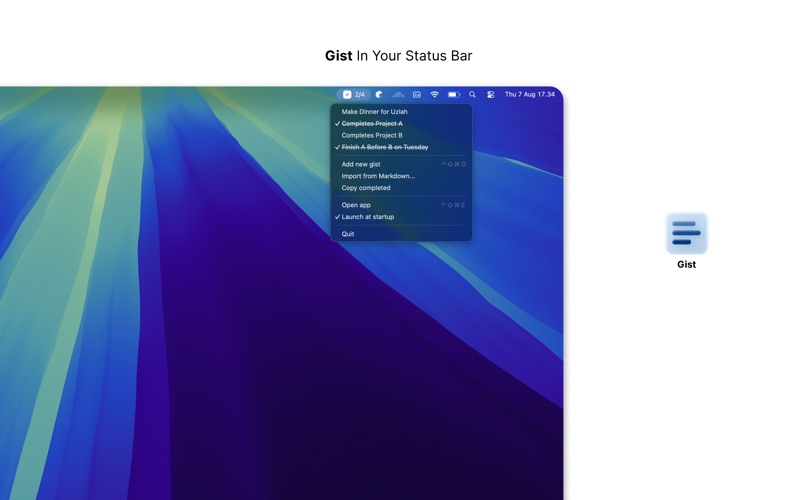Viewport: 800px width, 500px height.
Task: Open the Wi-Fi status menu
Action: (x=434, y=94)
